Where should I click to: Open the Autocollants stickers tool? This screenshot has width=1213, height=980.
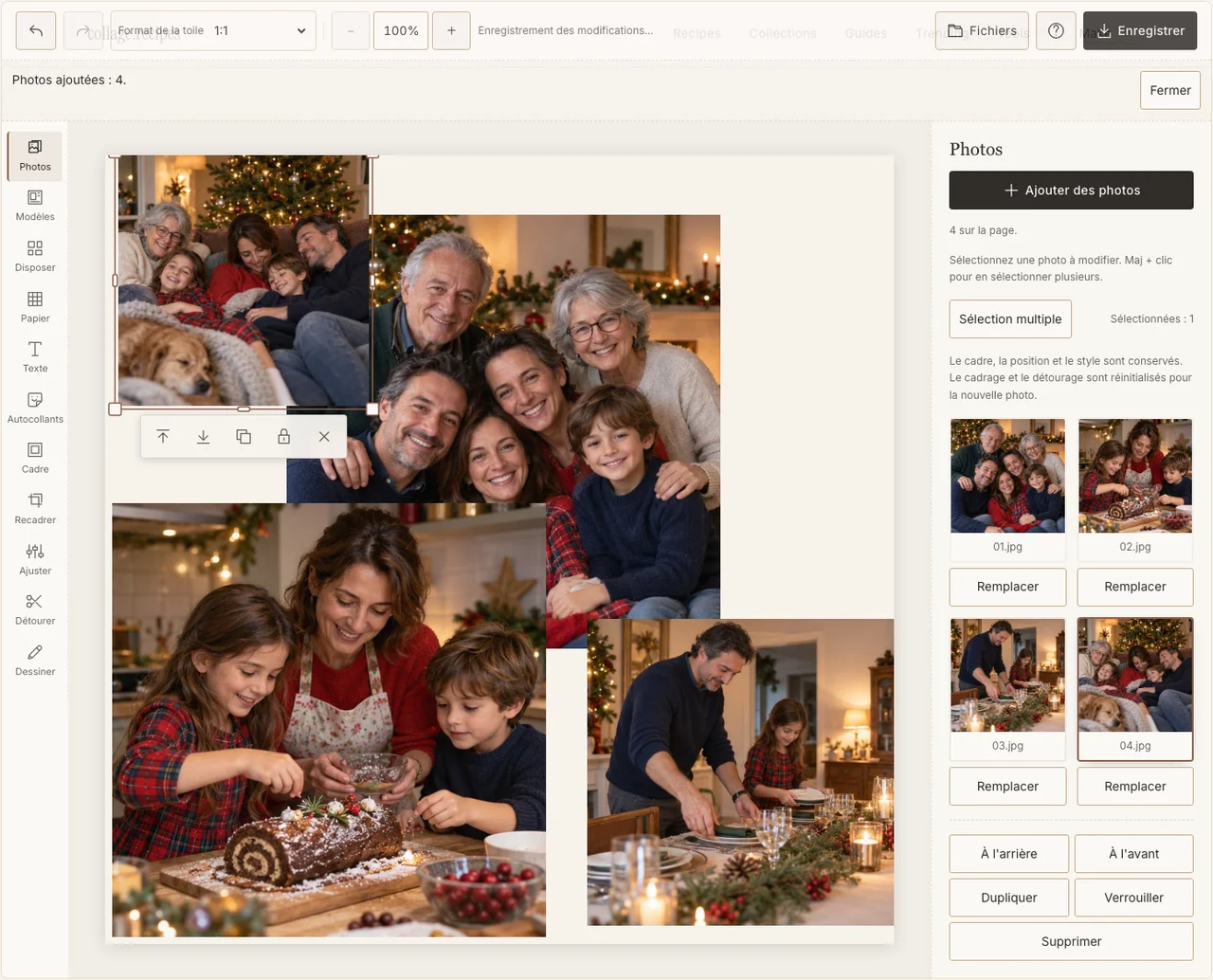coord(35,408)
